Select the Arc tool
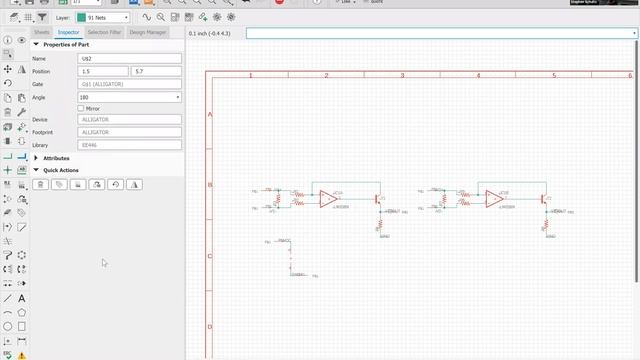 [7, 313]
